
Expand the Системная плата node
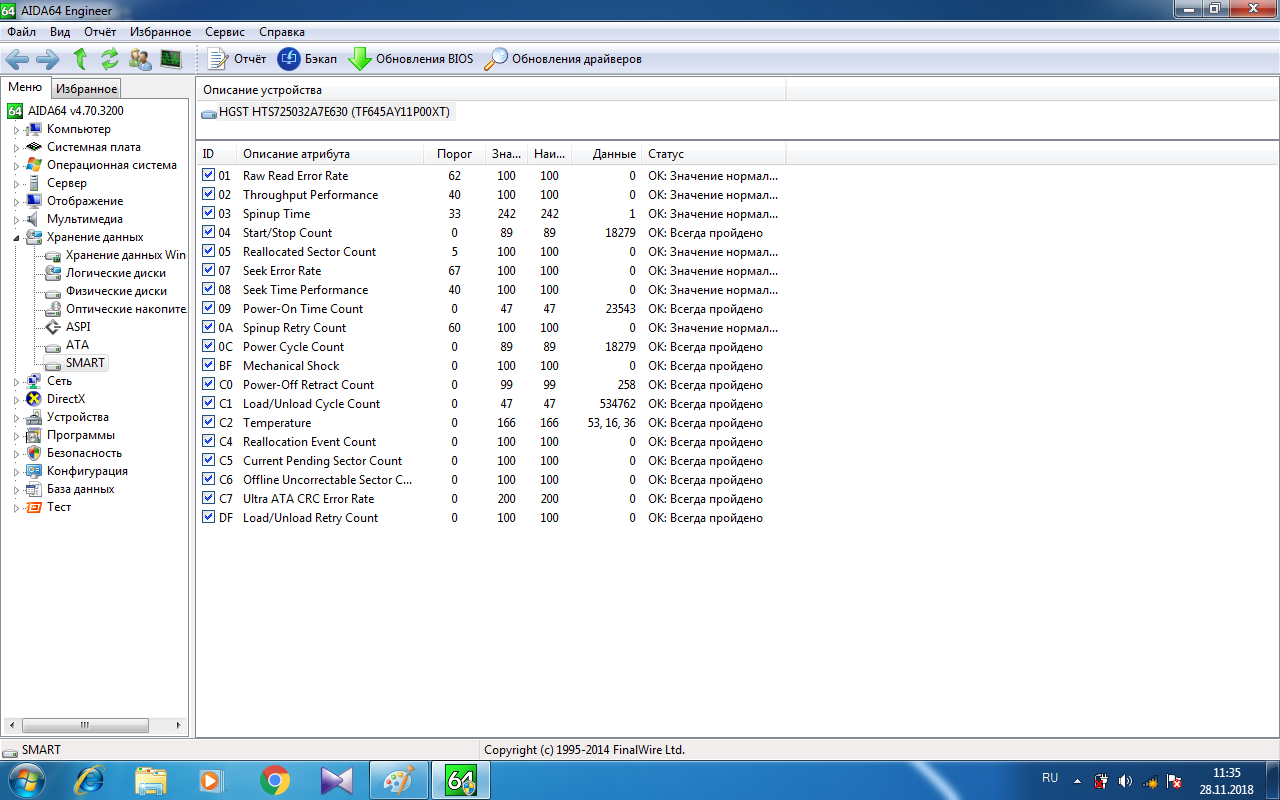16,147
